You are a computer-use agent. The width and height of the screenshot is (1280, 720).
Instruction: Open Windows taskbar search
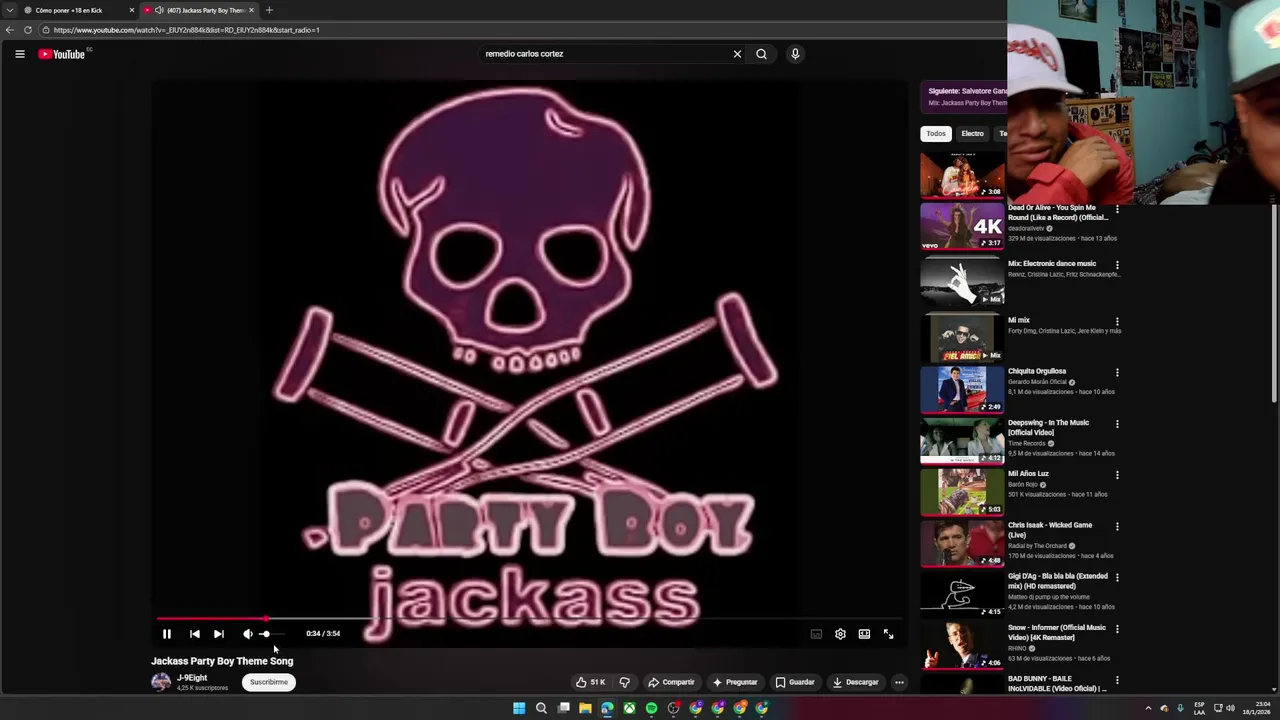coord(541,708)
